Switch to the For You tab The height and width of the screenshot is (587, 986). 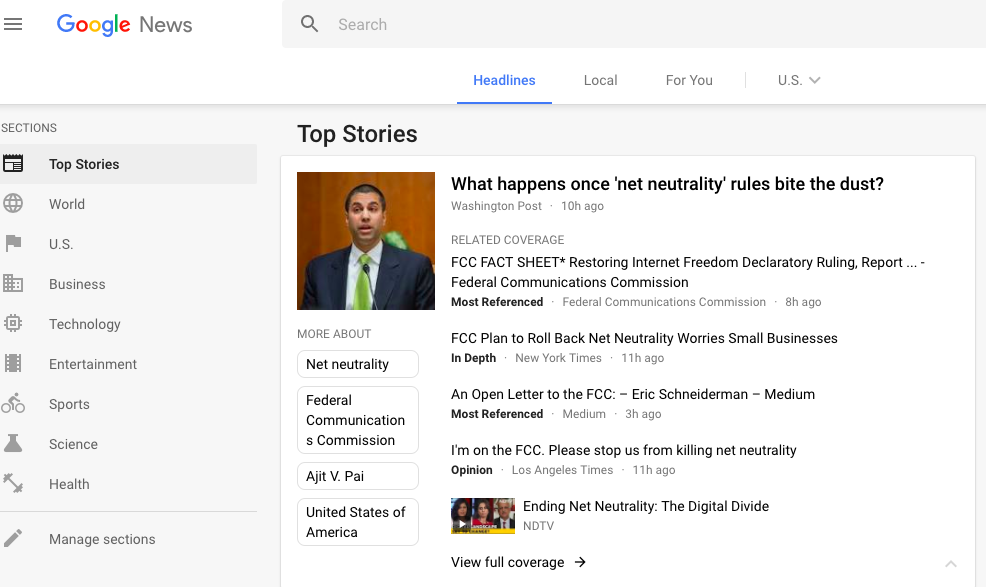point(689,81)
